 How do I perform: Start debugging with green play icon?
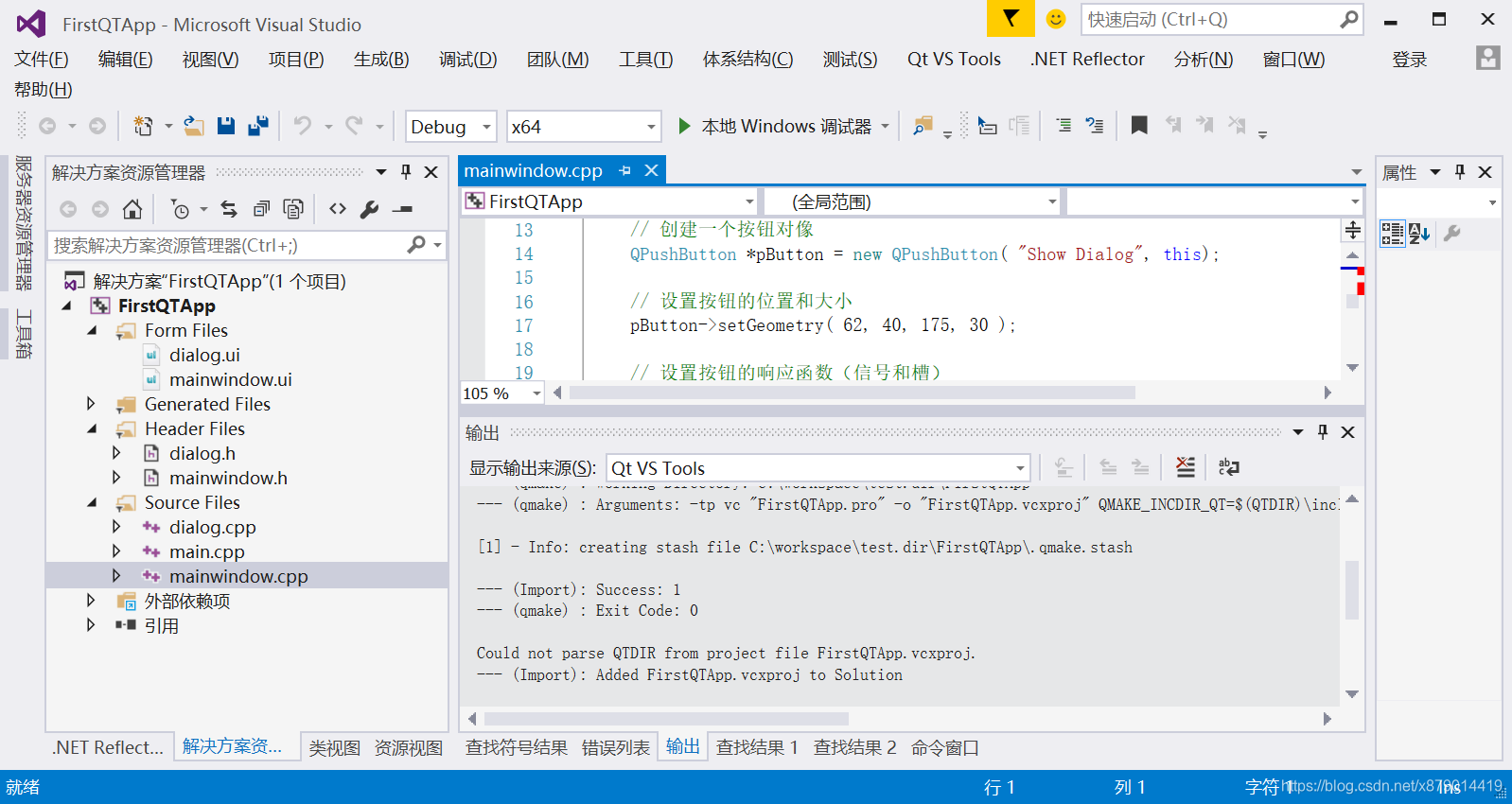point(684,126)
